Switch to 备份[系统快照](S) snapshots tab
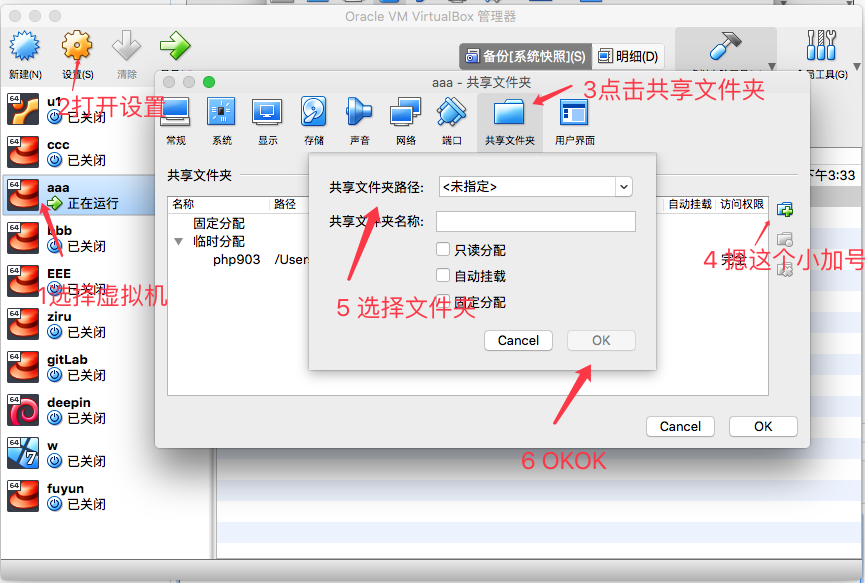Screen dimensions: 865x583 (525, 56)
